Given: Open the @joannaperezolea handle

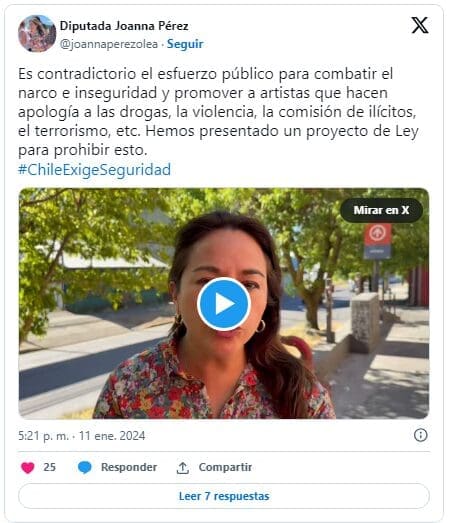Looking at the screenshot, I should pos(109,44).
